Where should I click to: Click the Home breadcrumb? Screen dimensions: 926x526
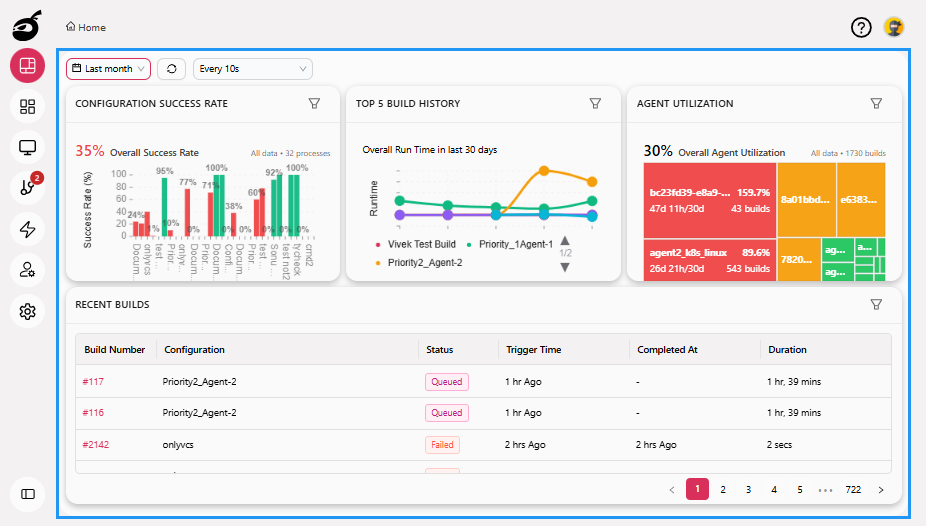86,27
